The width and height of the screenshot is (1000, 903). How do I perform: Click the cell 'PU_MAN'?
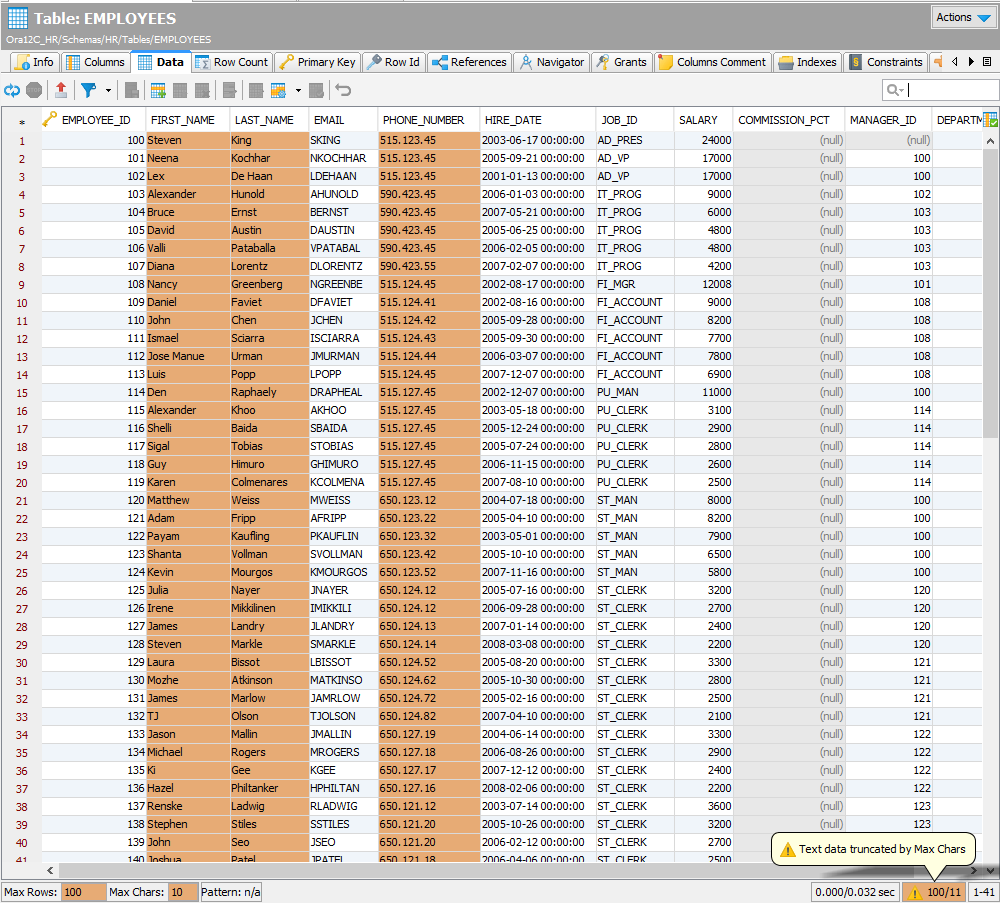[x=635, y=392]
